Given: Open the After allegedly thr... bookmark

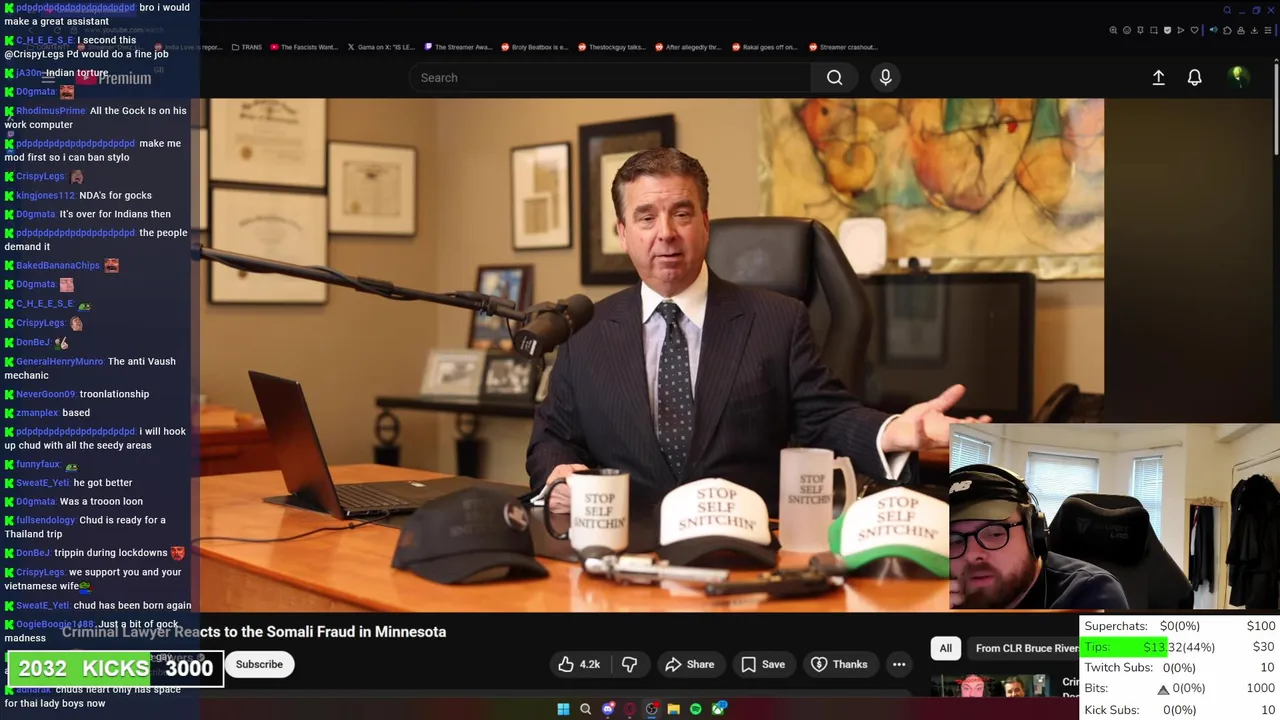Looking at the screenshot, I should [688, 47].
